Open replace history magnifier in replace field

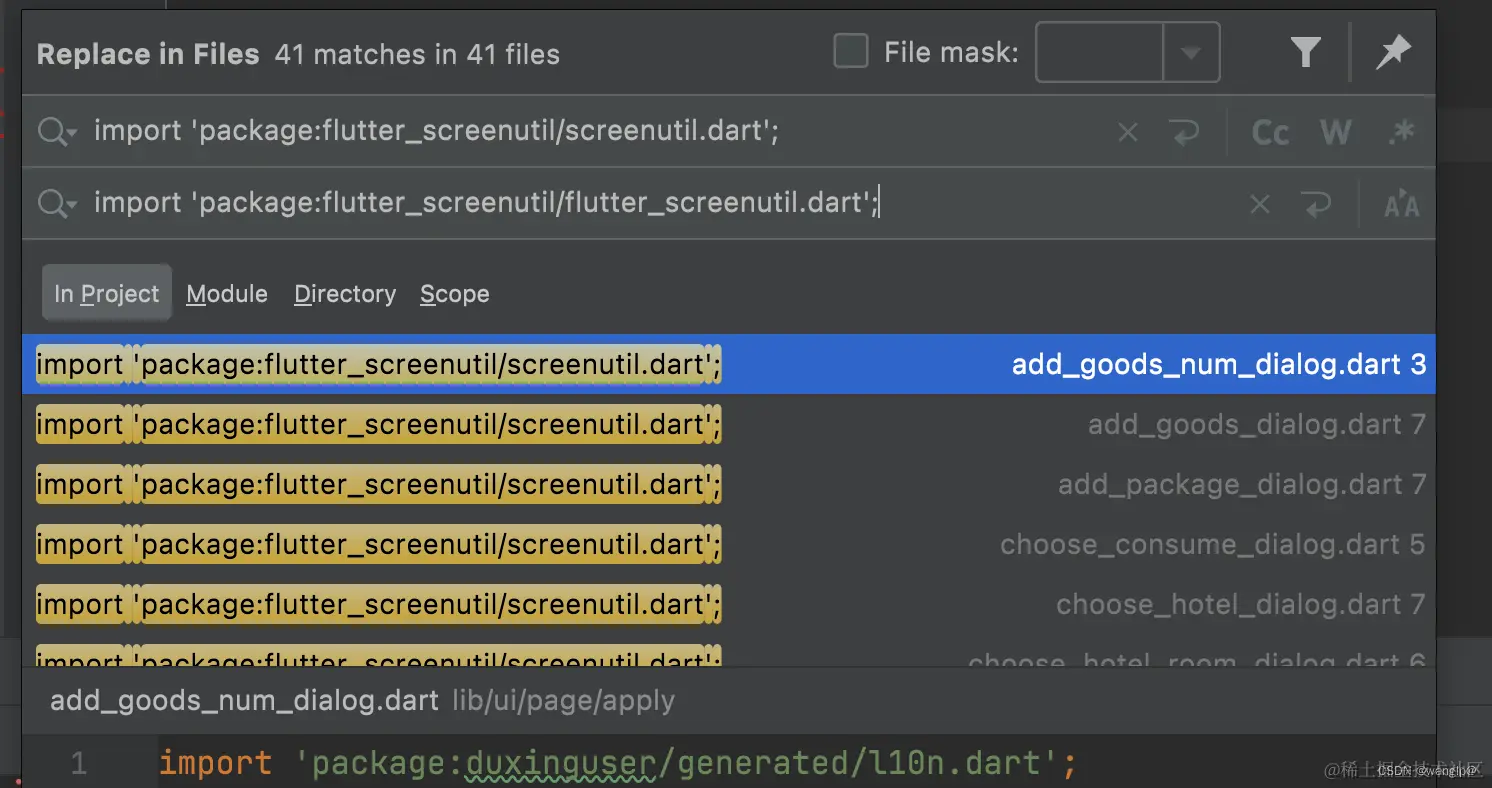[x=56, y=204]
